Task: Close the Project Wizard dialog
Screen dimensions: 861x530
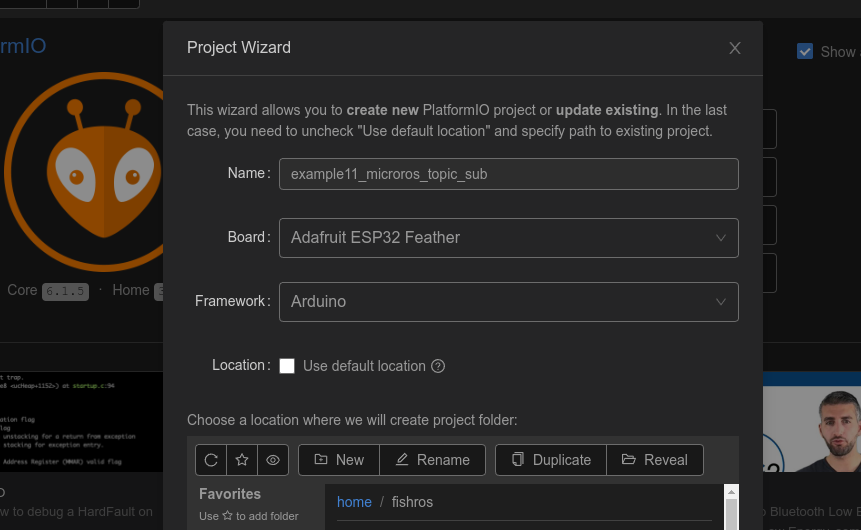Action: tap(735, 48)
